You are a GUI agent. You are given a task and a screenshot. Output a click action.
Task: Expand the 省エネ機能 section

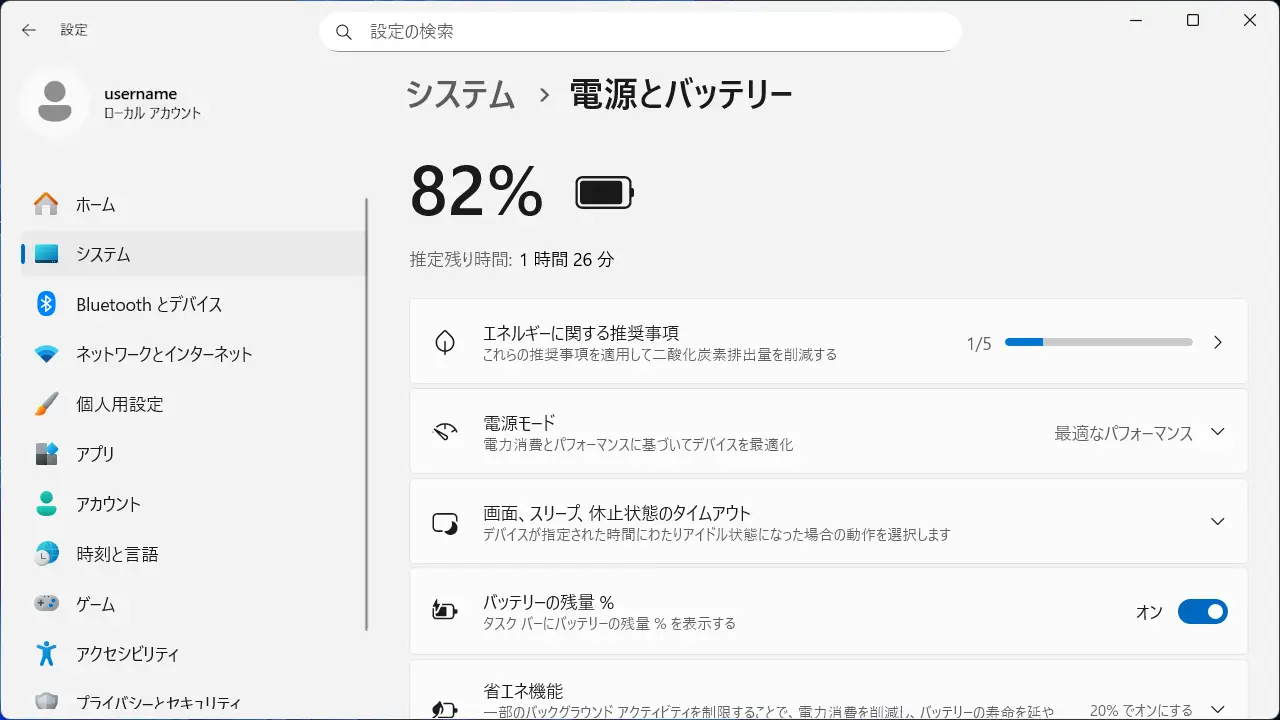point(1217,708)
